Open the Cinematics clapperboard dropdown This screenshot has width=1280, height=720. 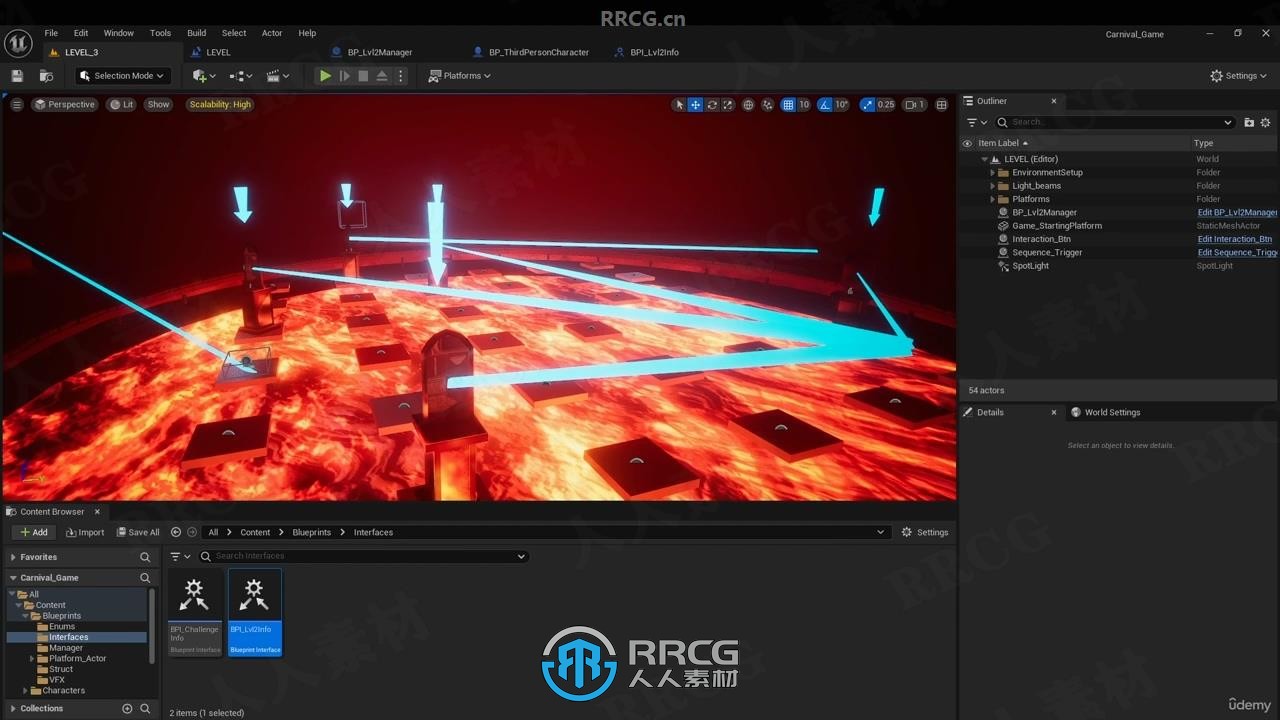(278, 76)
